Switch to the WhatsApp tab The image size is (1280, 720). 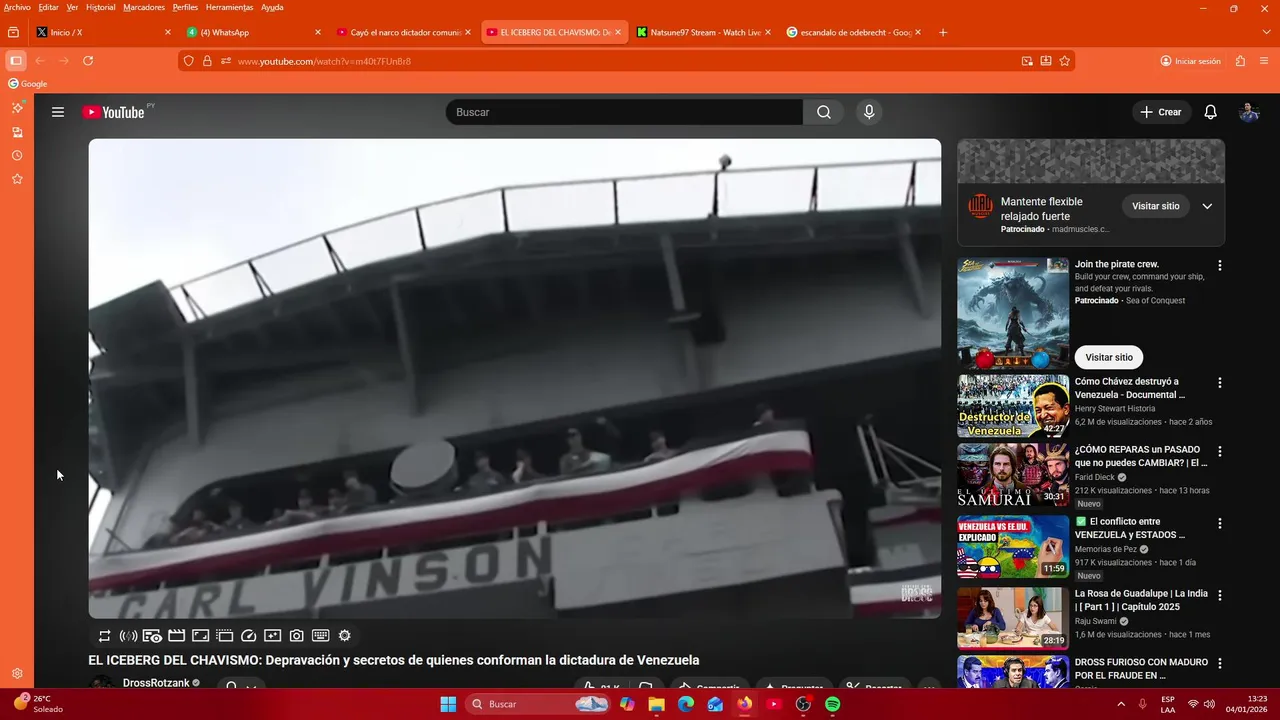(x=253, y=32)
